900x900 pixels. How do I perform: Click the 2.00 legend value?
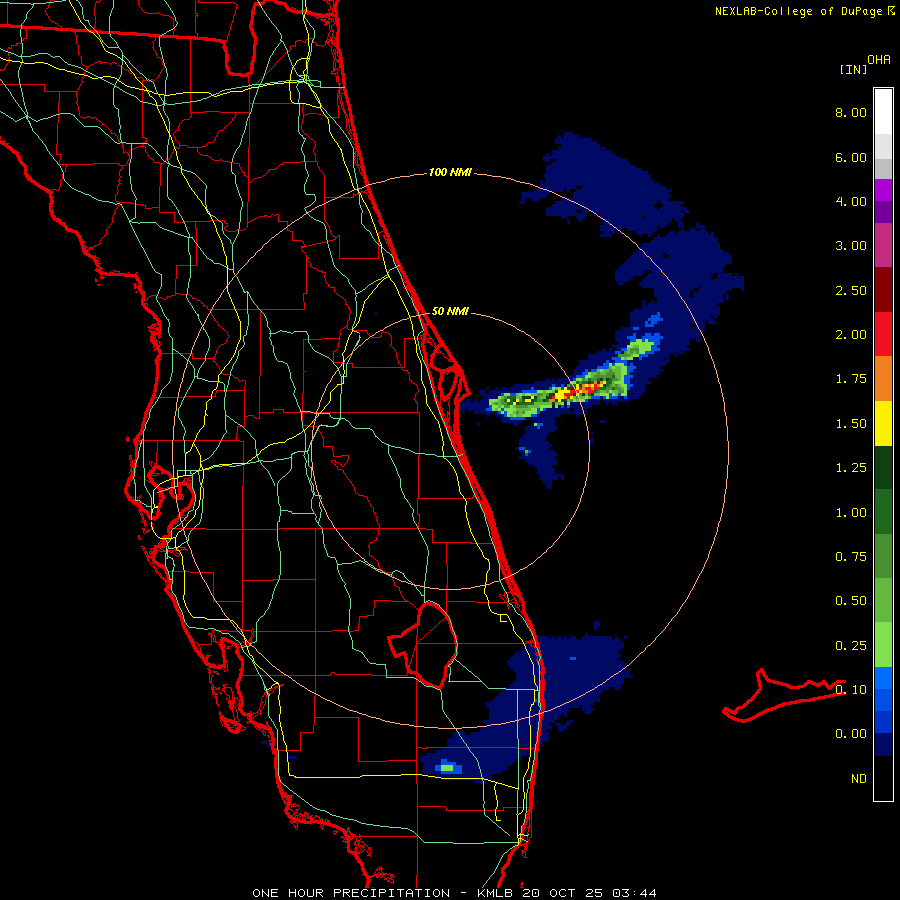(851, 335)
